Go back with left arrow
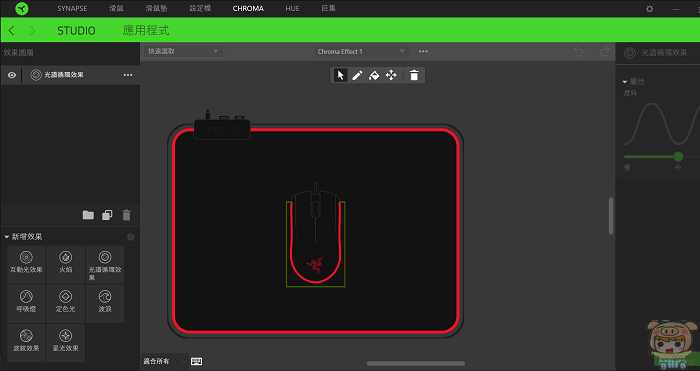Screen dimensions: 700x371 tap(12, 30)
